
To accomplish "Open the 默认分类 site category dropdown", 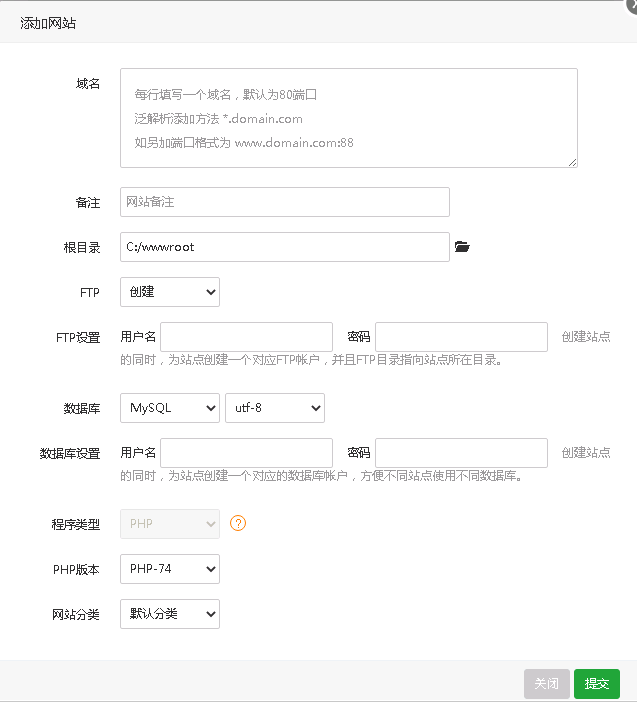I will click(x=170, y=614).
